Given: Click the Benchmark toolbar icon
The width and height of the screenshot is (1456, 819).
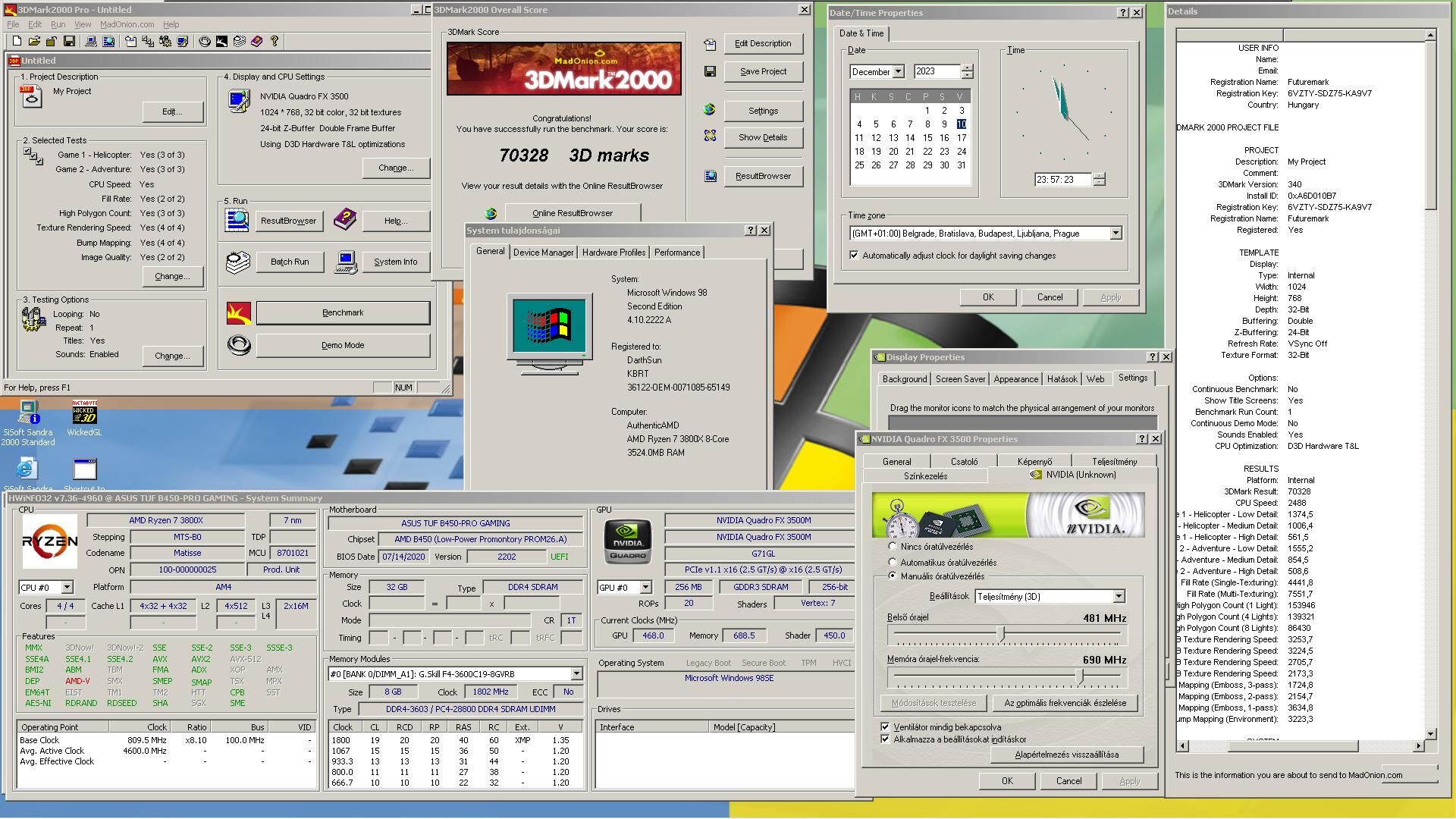Looking at the screenshot, I should (221, 41).
